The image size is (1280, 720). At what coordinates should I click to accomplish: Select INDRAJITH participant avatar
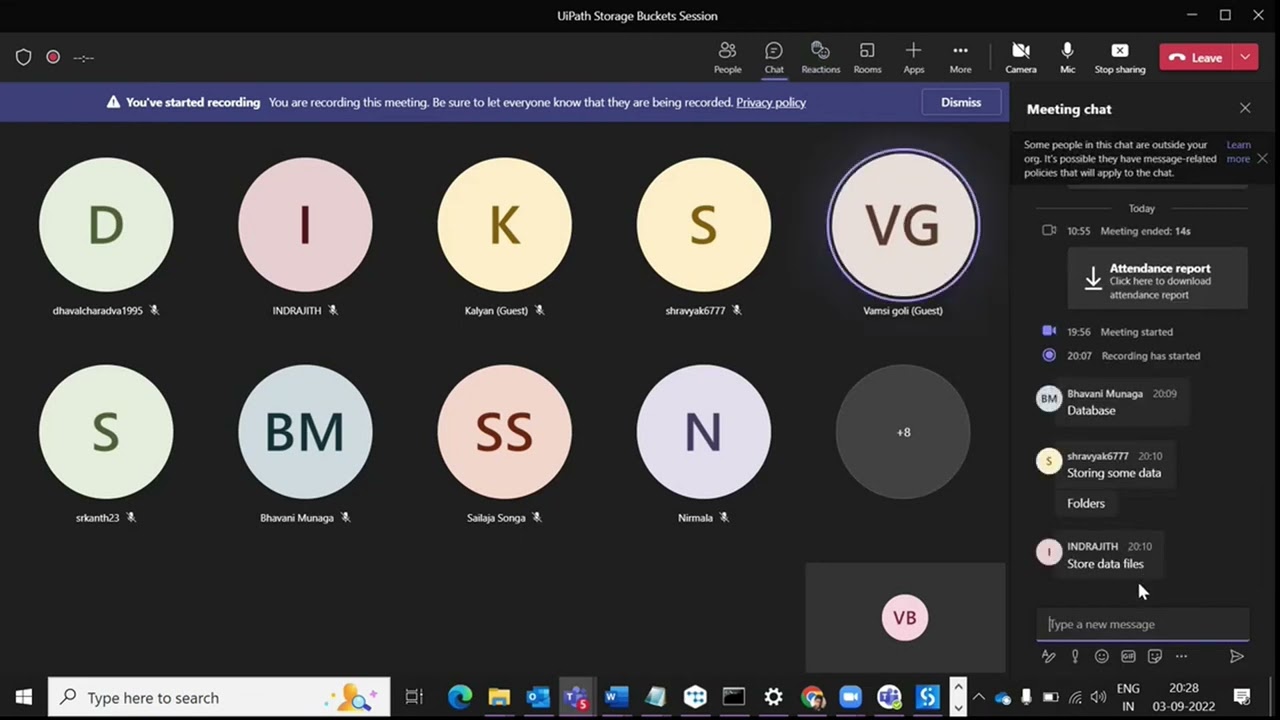tap(305, 225)
